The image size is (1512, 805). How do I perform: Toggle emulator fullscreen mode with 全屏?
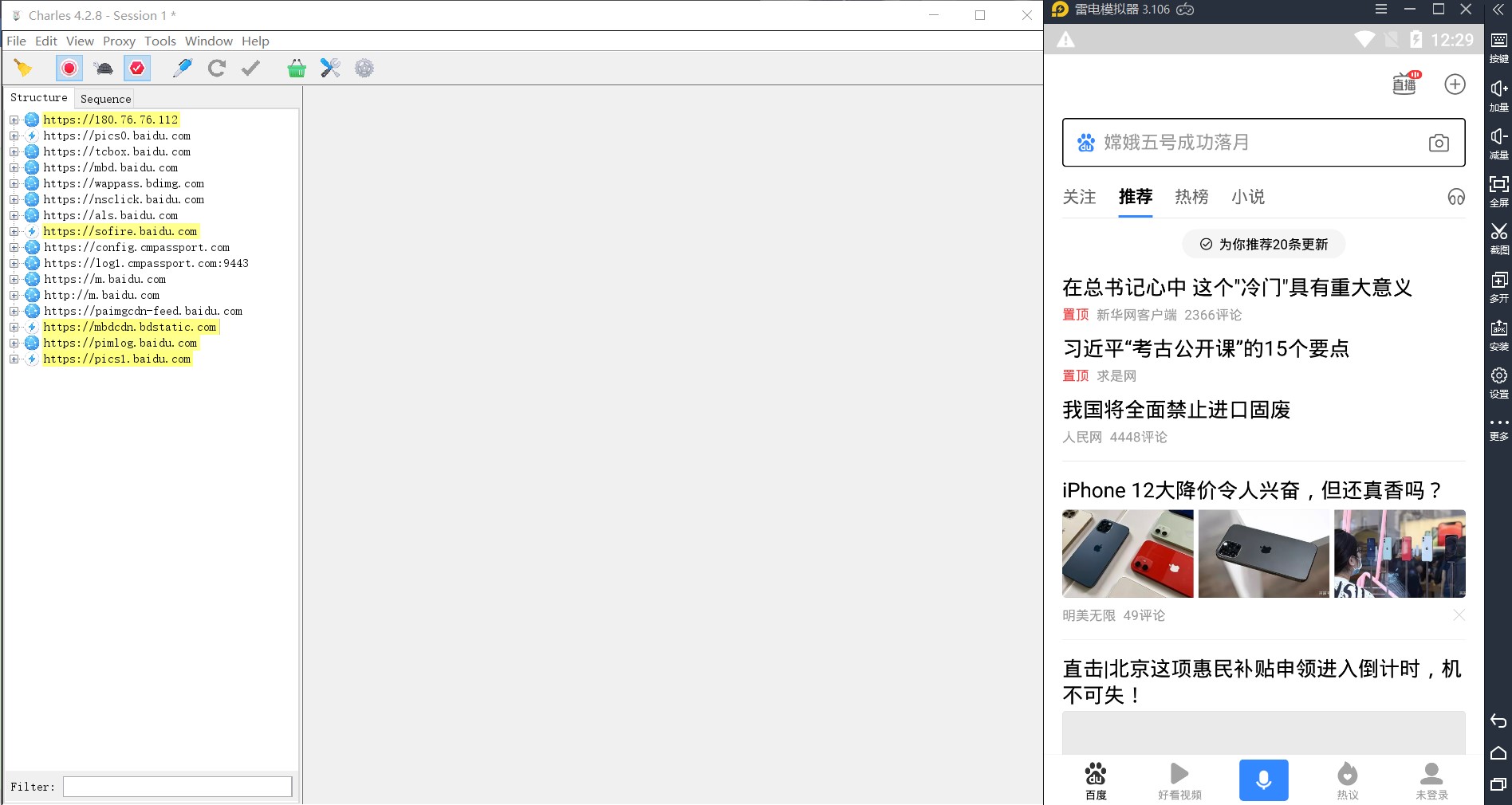click(x=1498, y=190)
